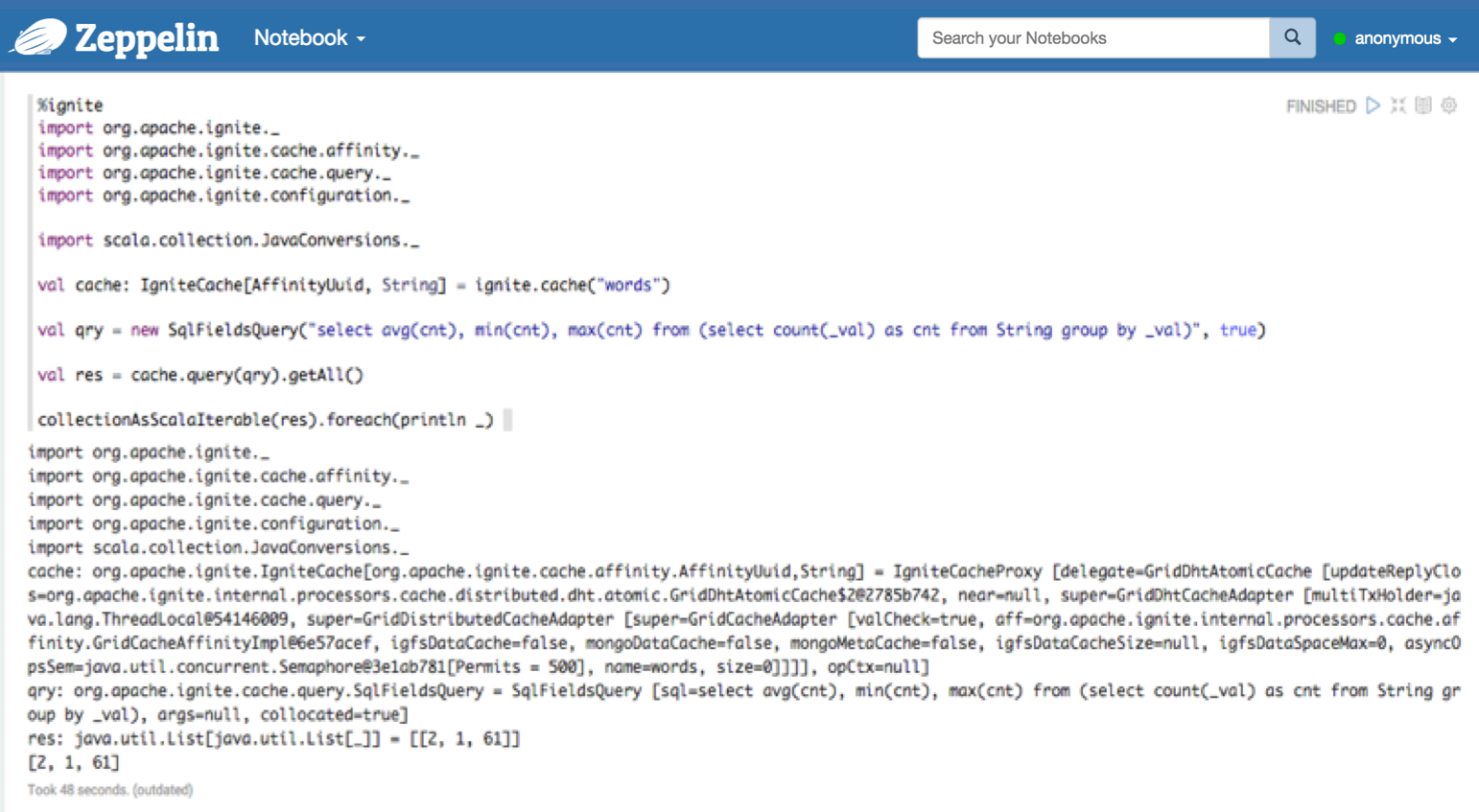Go home via the Zeppelin title

point(146,38)
